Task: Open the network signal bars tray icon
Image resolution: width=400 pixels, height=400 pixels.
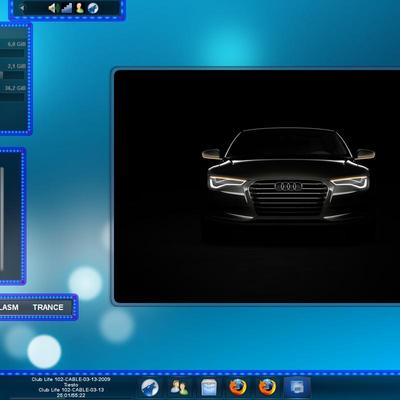Action: (67, 8)
